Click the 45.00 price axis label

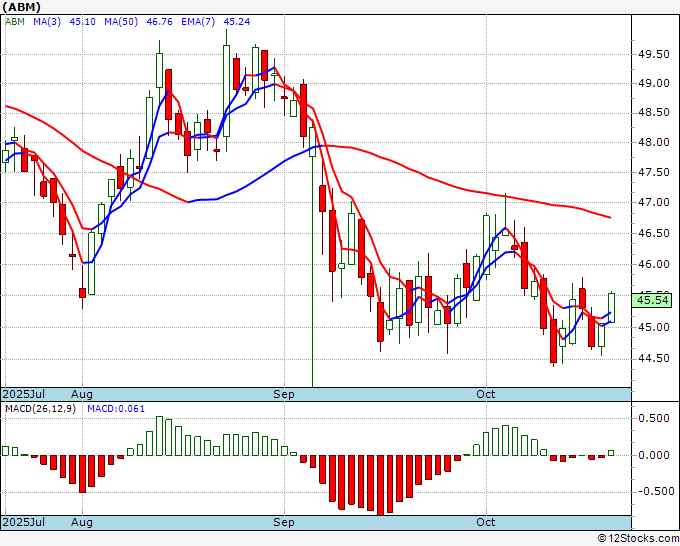(x=654, y=327)
